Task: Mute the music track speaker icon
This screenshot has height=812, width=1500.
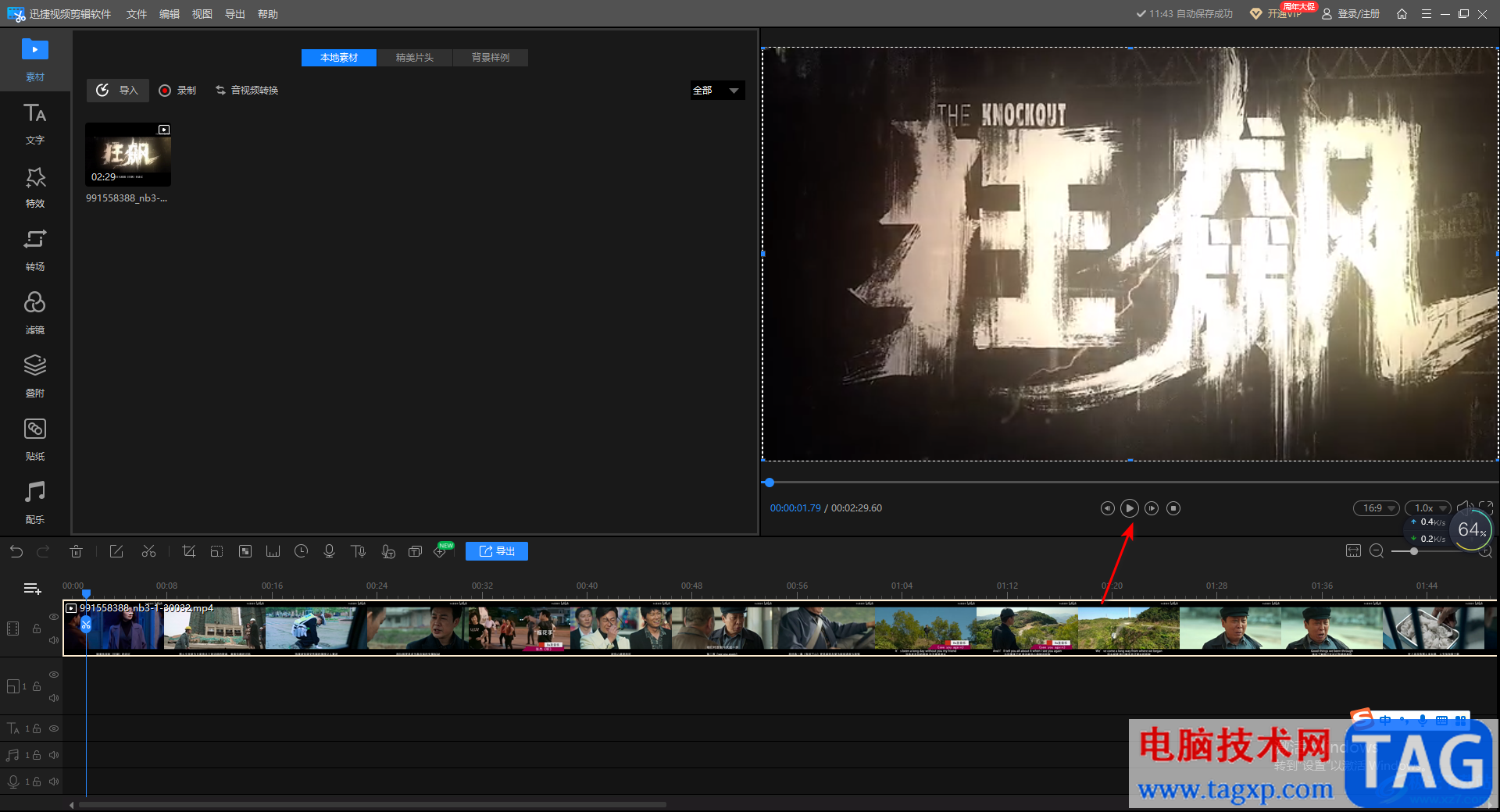Action: tap(54, 755)
